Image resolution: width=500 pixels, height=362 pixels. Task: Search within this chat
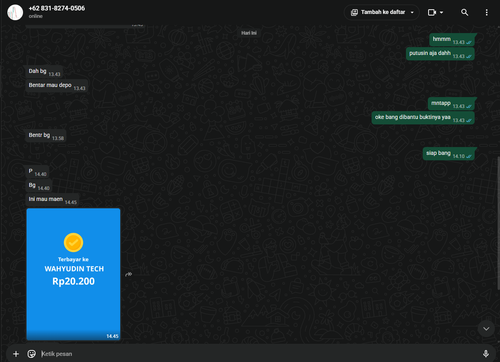(x=464, y=12)
